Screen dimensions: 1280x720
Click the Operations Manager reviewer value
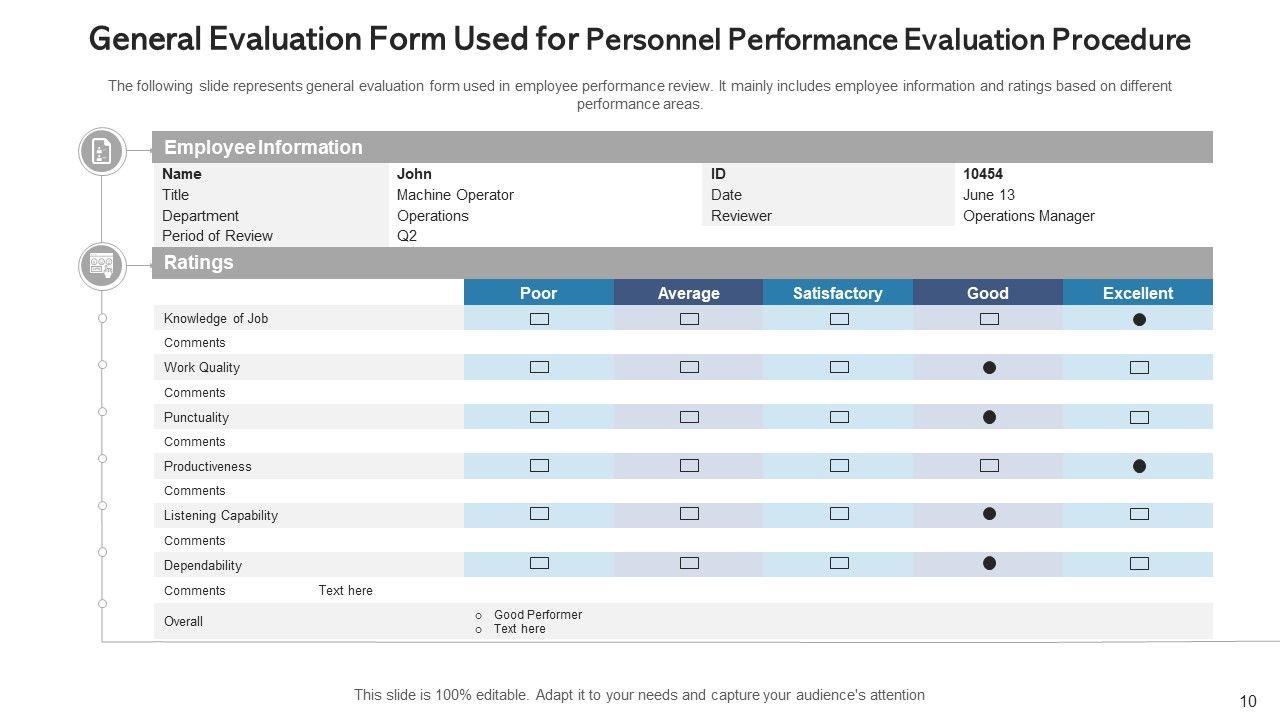click(1029, 216)
